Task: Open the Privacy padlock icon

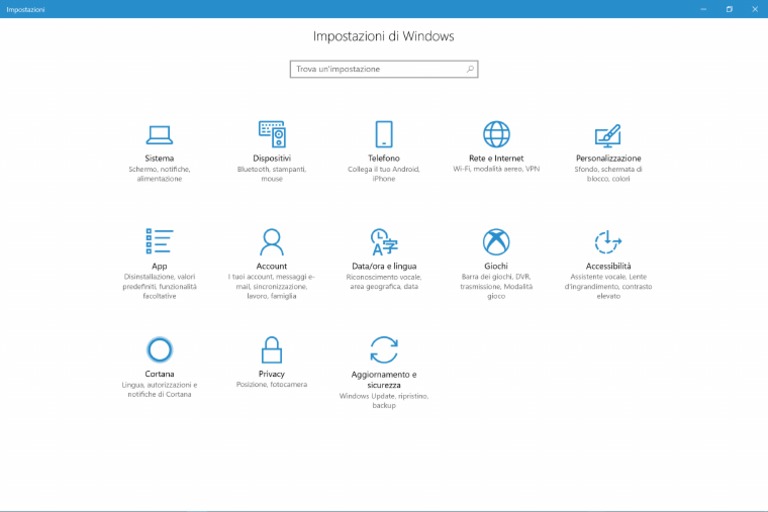Action: 271,349
